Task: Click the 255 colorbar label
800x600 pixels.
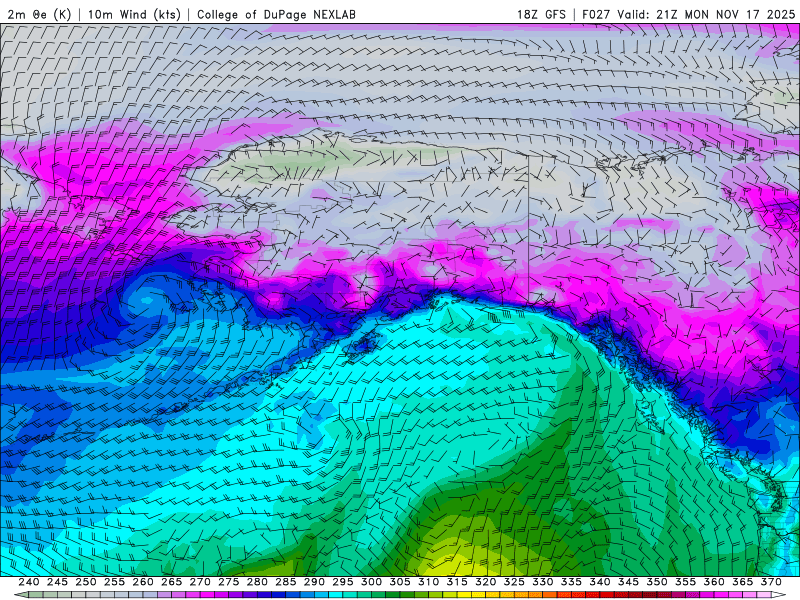Action: coord(114,582)
